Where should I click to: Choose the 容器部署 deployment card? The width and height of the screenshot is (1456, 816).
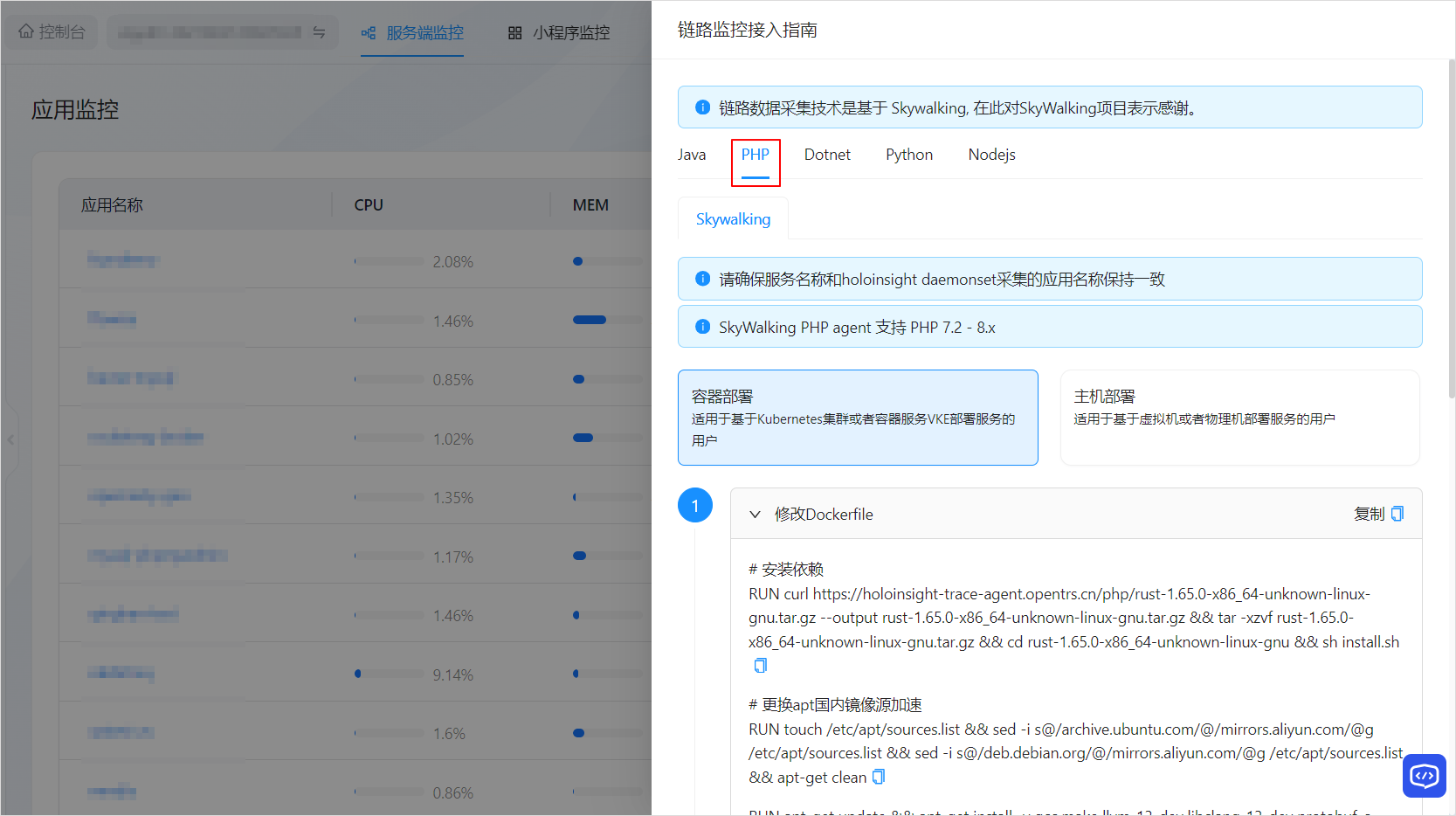coord(858,418)
